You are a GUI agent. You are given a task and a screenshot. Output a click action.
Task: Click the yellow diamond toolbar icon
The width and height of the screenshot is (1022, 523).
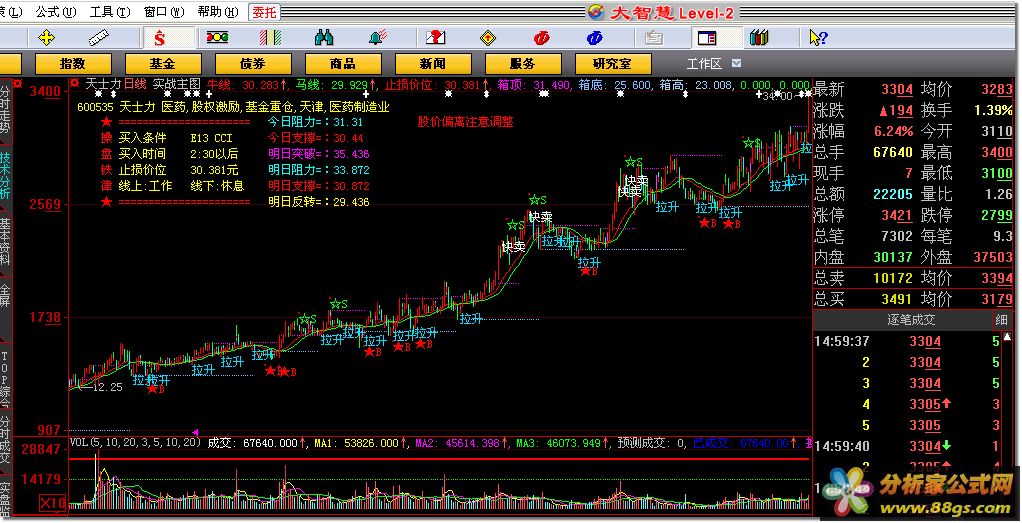(x=488, y=38)
